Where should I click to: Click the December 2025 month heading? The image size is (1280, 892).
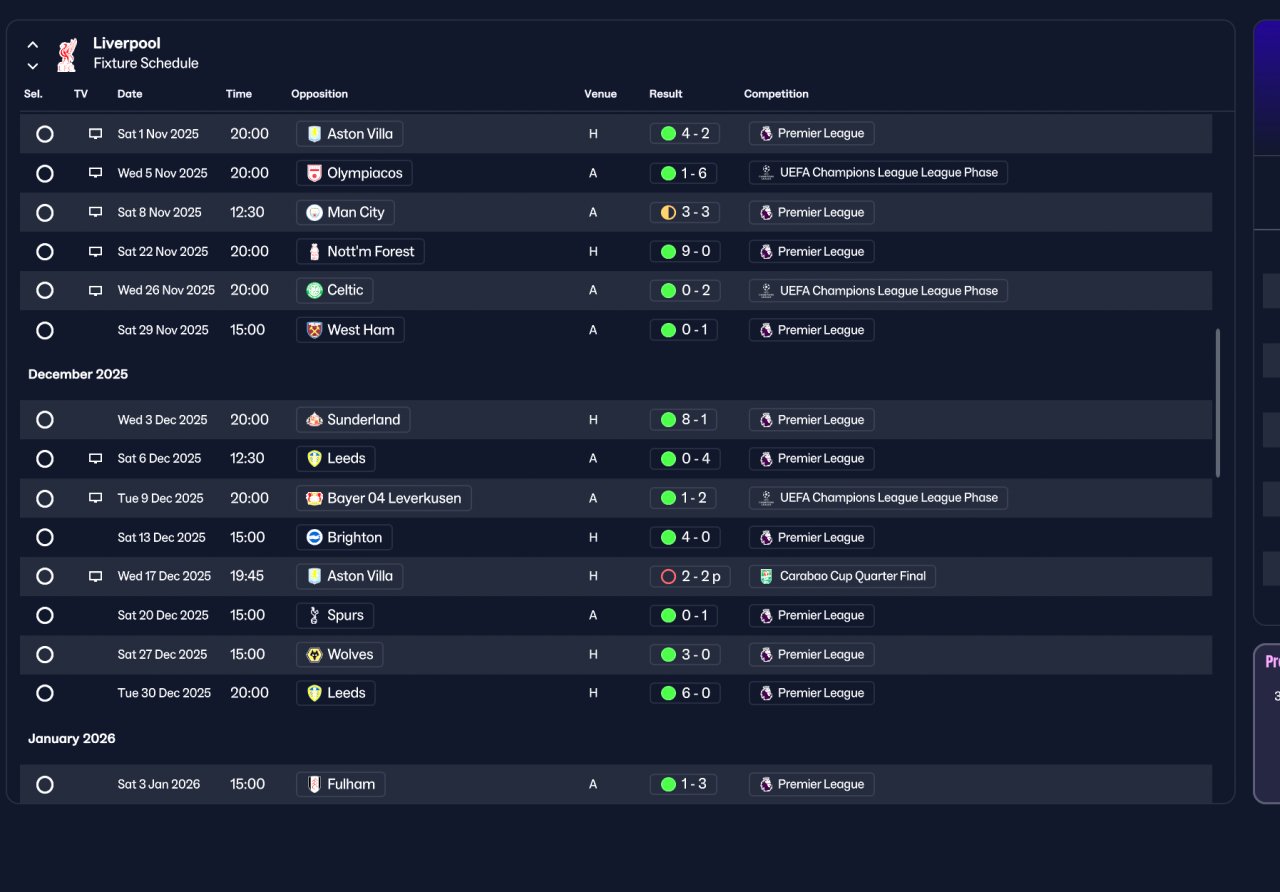click(78, 374)
